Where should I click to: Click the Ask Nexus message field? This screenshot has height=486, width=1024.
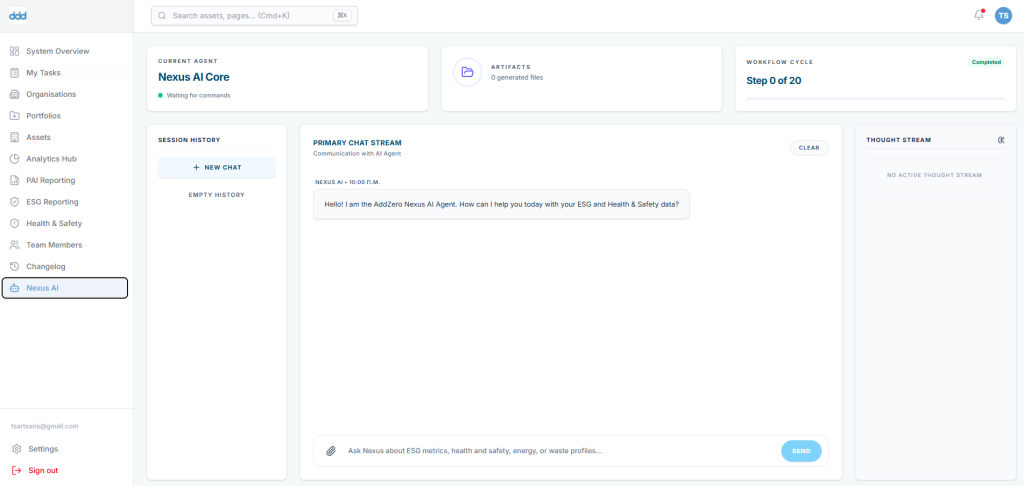coord(558,451)
